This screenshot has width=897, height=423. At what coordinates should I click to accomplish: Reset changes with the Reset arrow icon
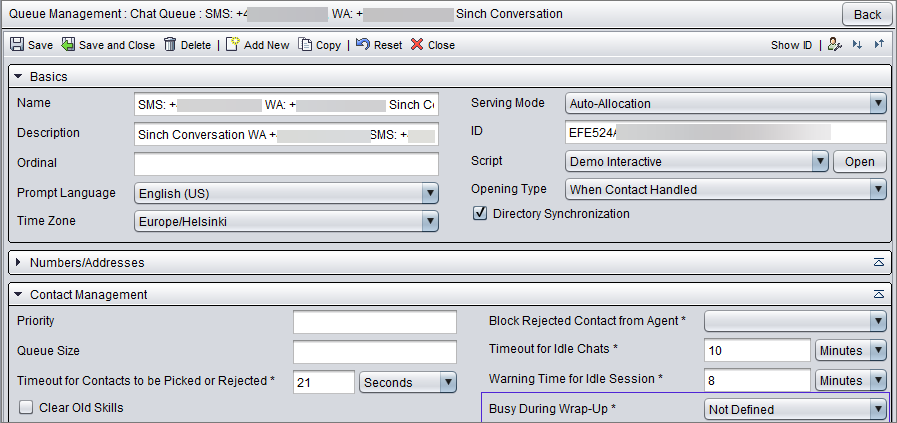(363, 45)
